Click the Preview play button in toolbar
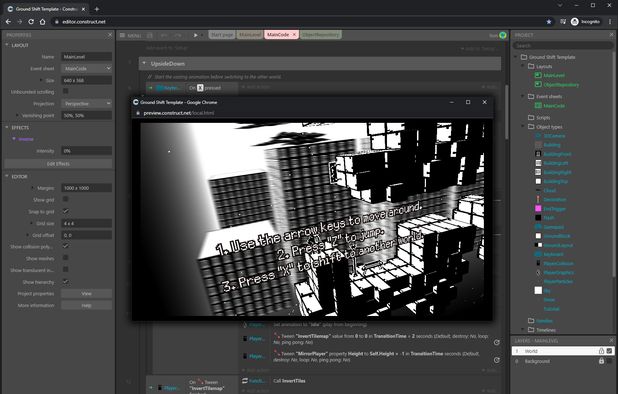 (195, 35)
